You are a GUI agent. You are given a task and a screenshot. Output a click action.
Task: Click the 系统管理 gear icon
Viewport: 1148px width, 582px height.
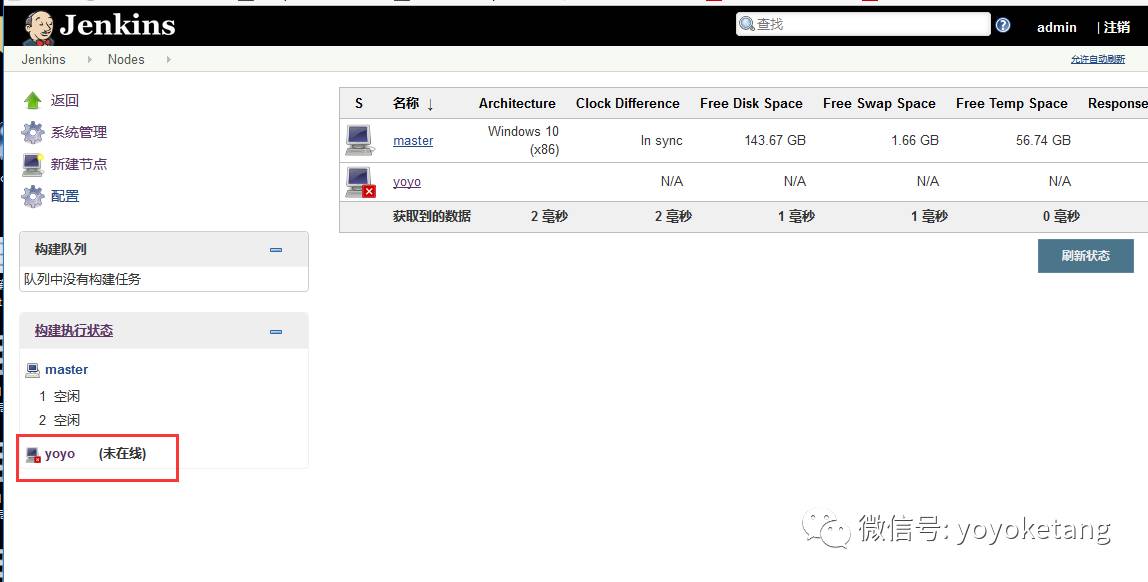(33, 133)
